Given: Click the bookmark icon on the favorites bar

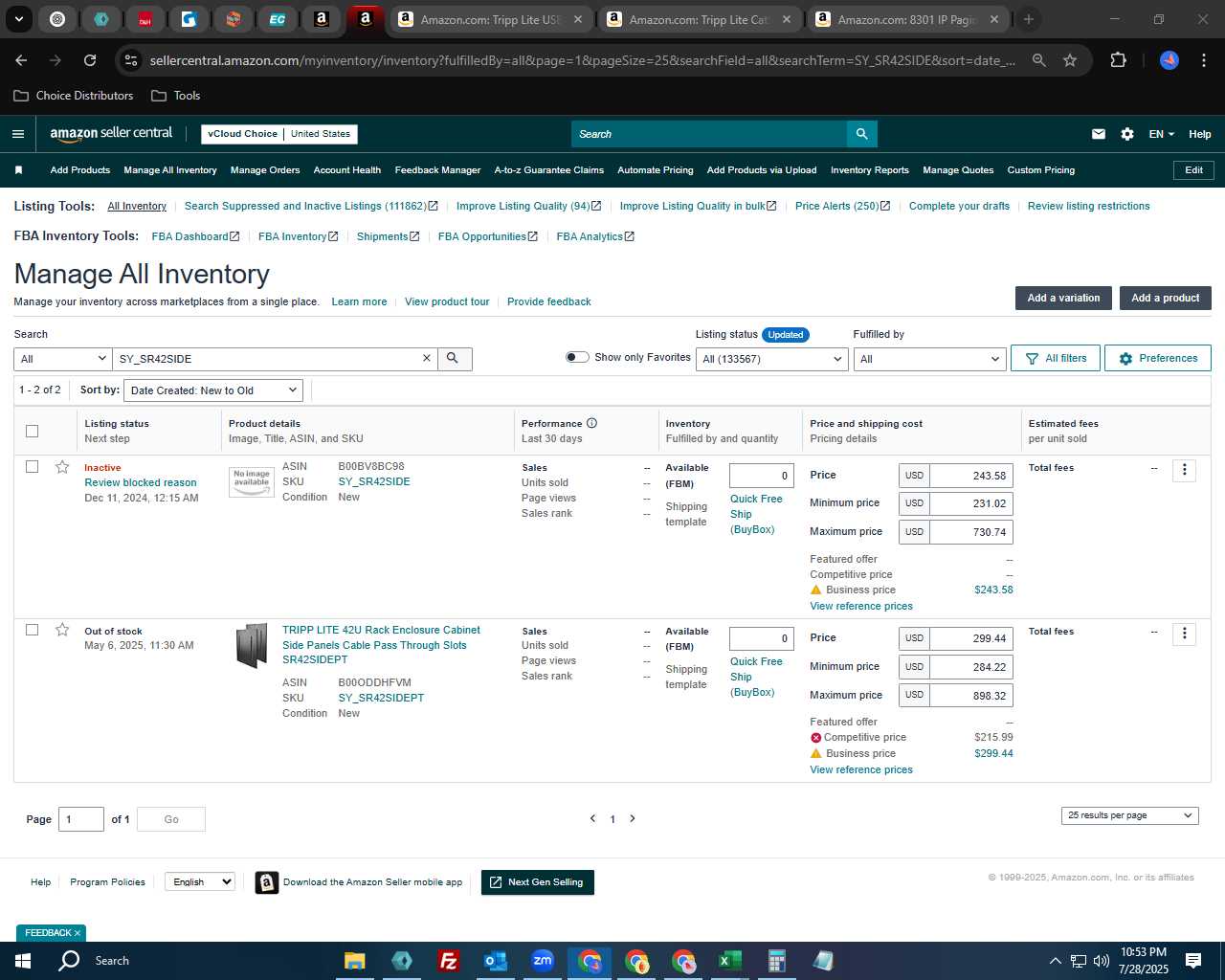Looking at the screenshot, I should point(18,170).
